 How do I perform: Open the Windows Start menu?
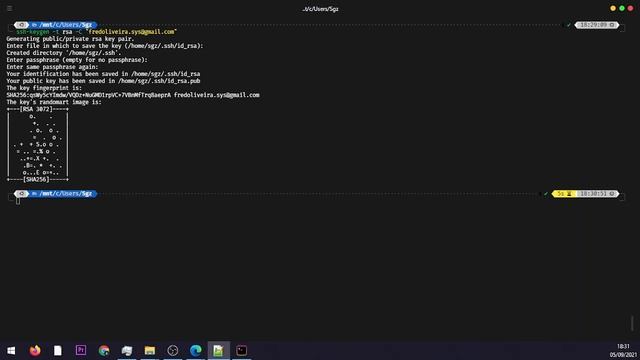pyautogui.click(x=11, y=350)
